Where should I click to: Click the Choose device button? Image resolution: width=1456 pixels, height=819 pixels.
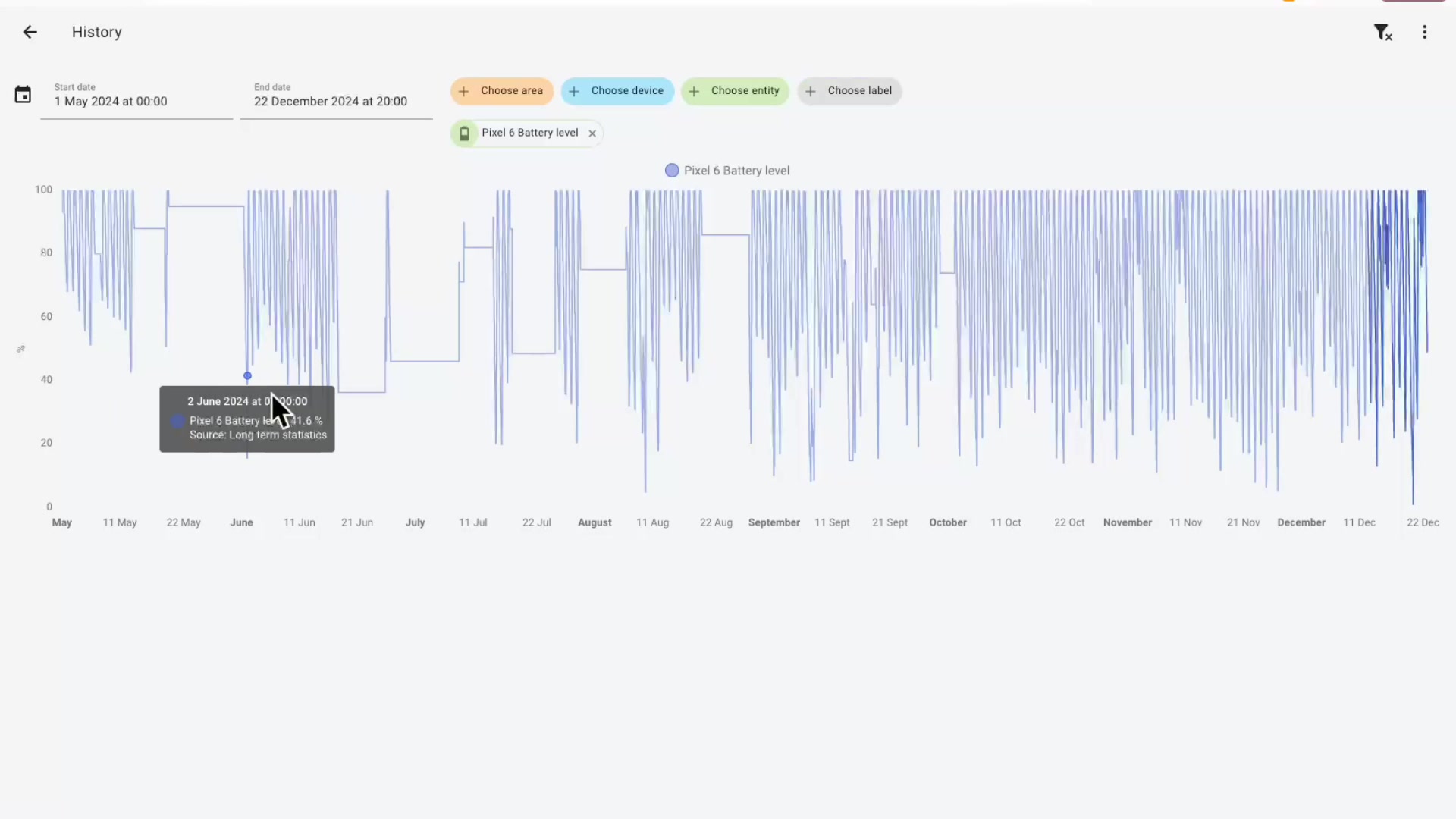click(x=617, y=91)
